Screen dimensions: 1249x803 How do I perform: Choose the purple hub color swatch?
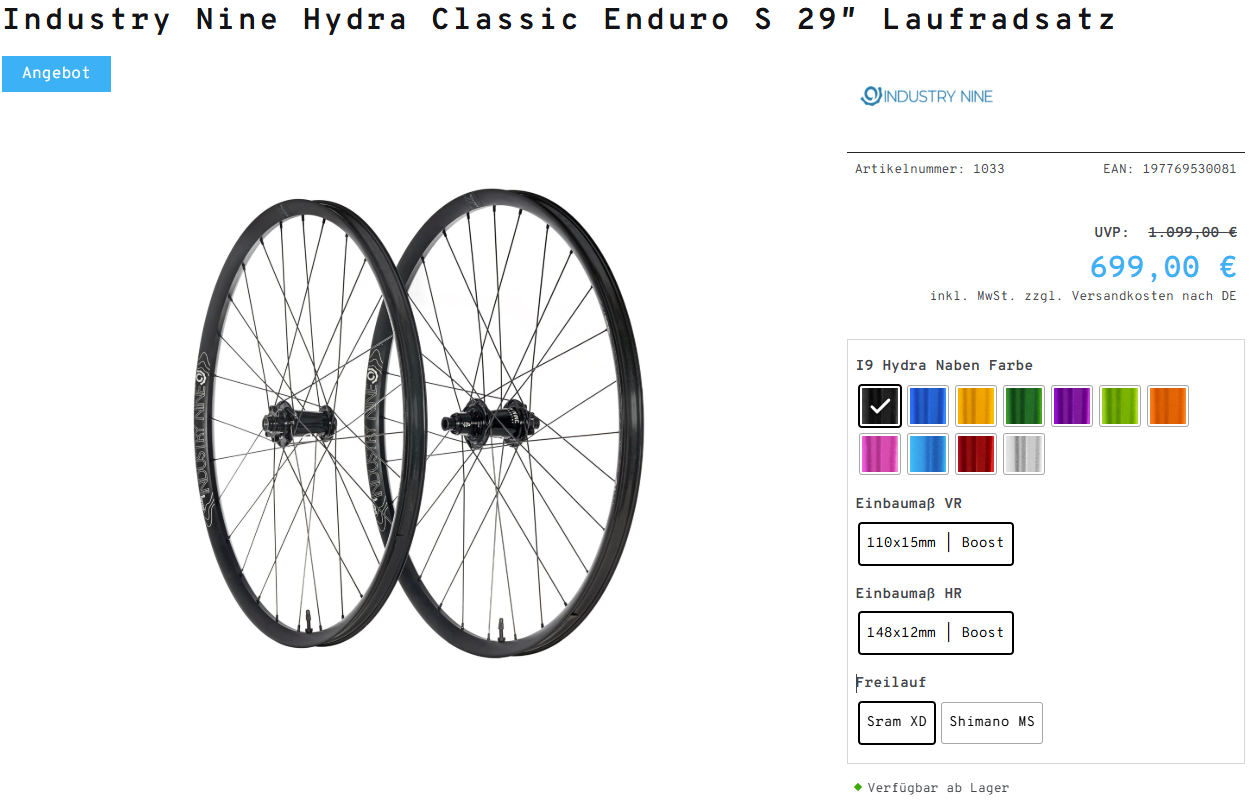1072,406
